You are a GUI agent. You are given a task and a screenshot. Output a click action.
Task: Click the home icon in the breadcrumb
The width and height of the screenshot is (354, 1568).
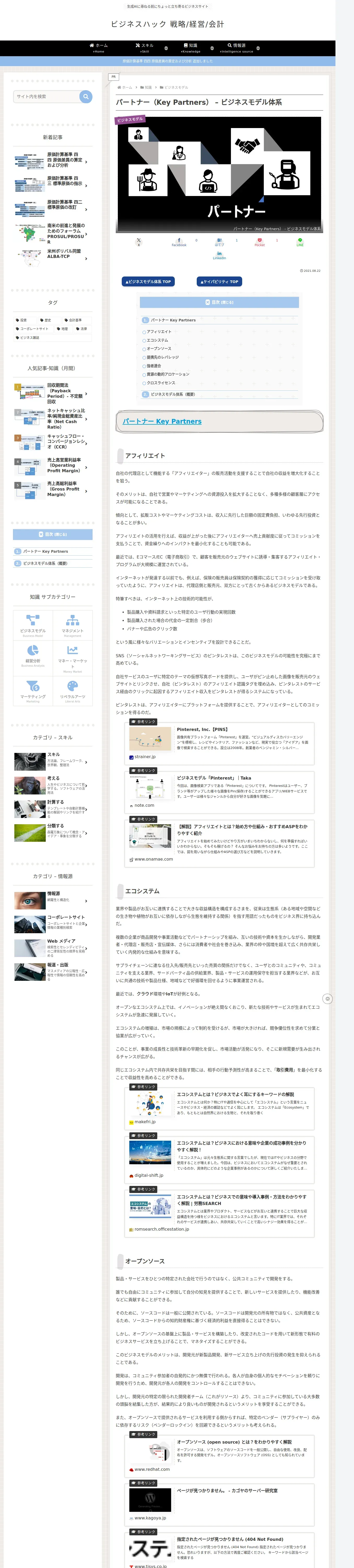119,87
